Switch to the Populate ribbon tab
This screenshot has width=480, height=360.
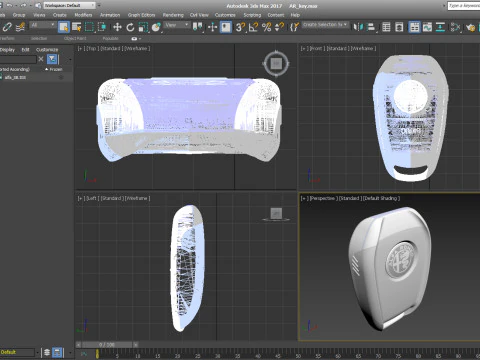pos(110,39)
